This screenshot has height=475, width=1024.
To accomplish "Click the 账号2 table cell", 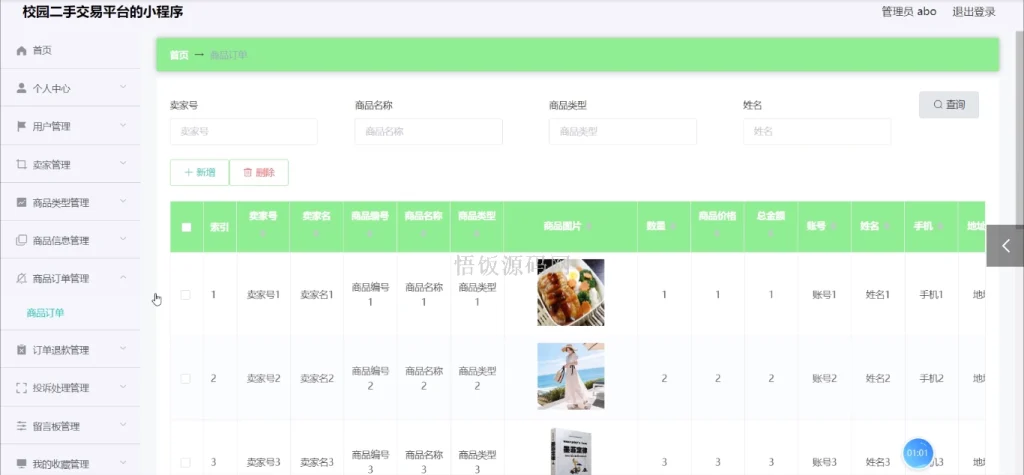I will point(825,378).
